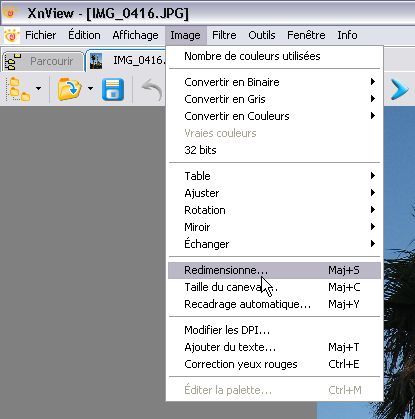The height and width of the screenshot is (419, 415).
Task: Open dropdown arrow next to open folder icon
Action: pos(90,89)
